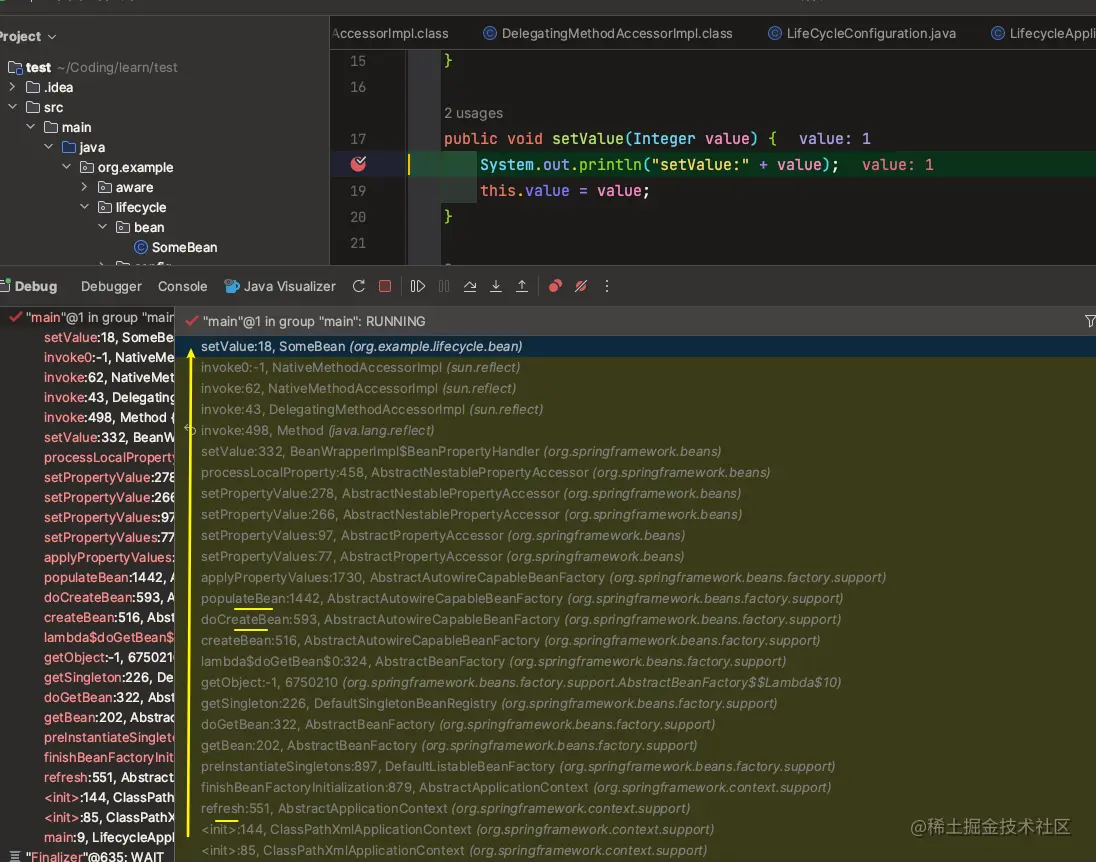This screenshot has height=862, width=1096.
Task: Open DelegatingMethodAccessorImpl.class editor tab
Action: pyautogui.click(x=608, y=34)
